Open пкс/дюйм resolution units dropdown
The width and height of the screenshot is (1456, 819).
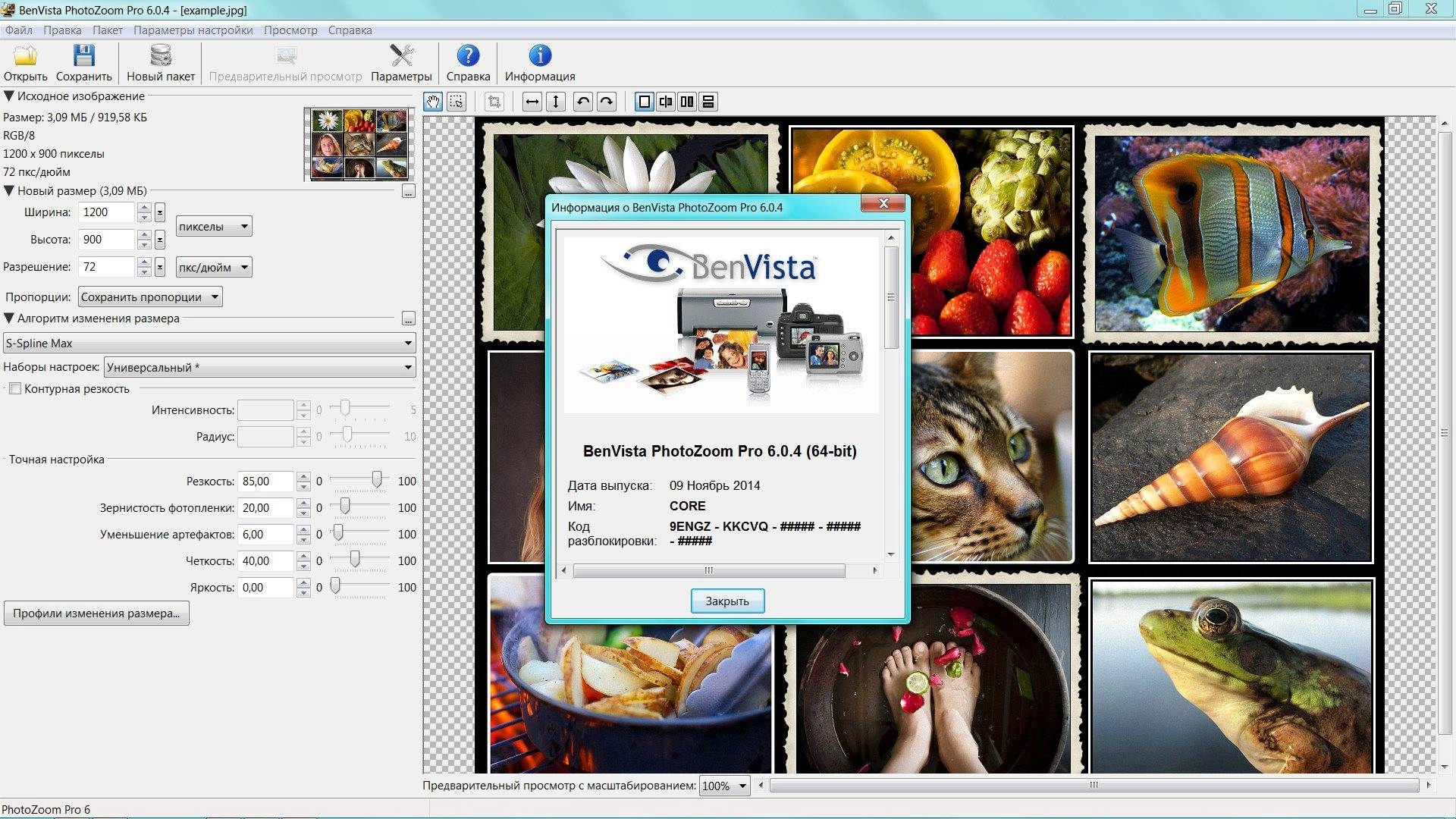(x=214, y=267)
